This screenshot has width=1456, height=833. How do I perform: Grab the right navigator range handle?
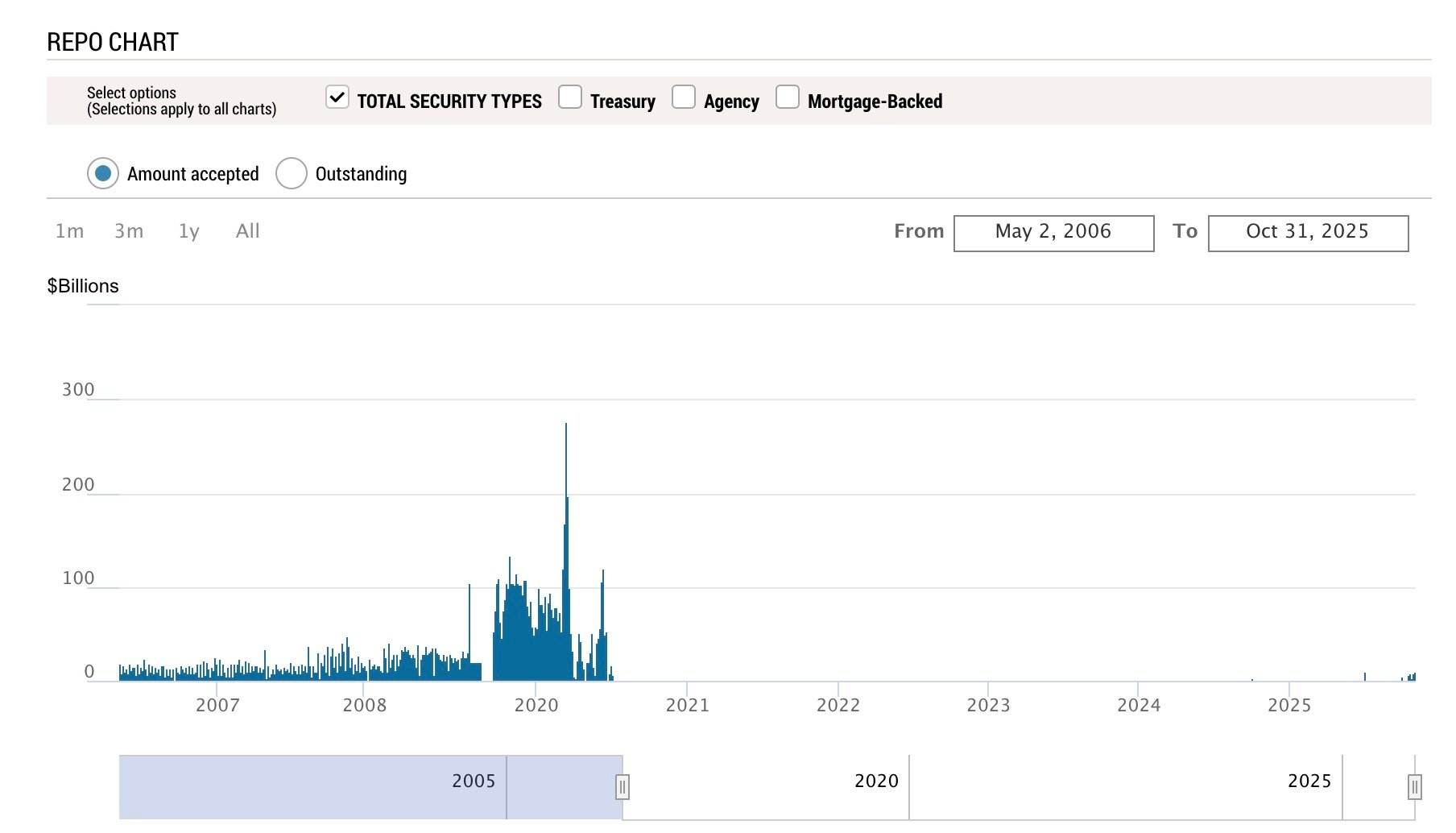tap(1414, 786)
